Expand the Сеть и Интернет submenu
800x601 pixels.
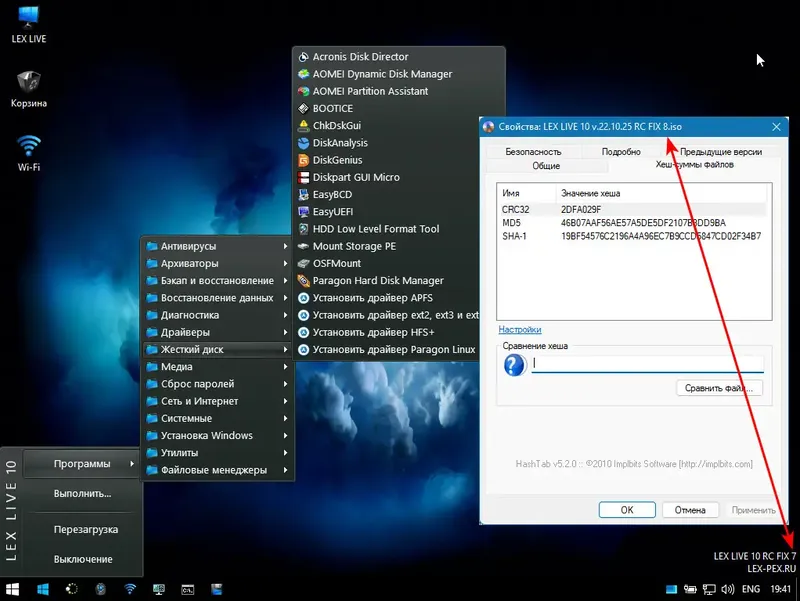click(x=217, y=401)
